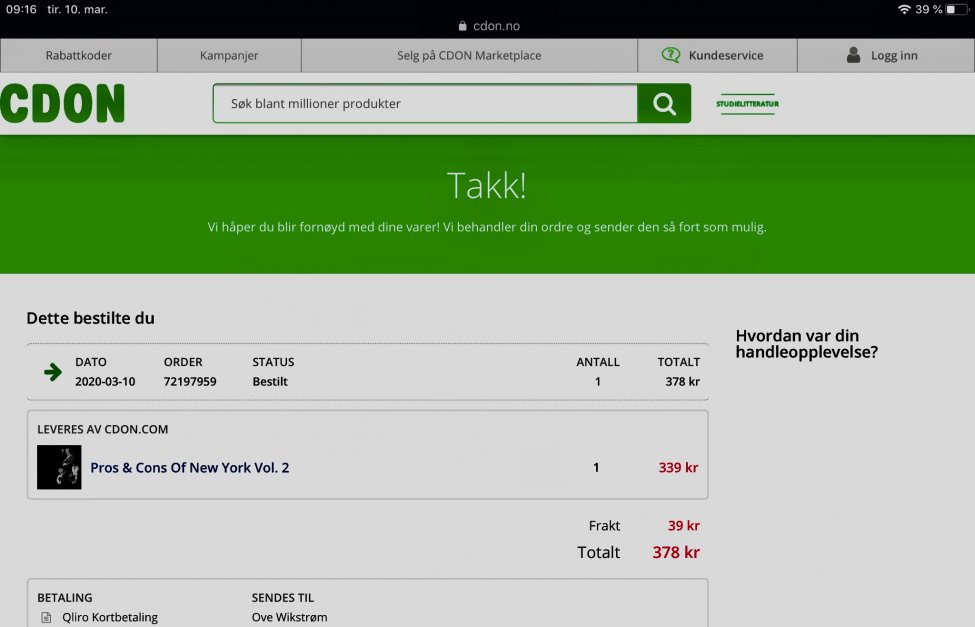Open Kundeservice page
This screenshot has height=627, width=975.
point(718,55)
